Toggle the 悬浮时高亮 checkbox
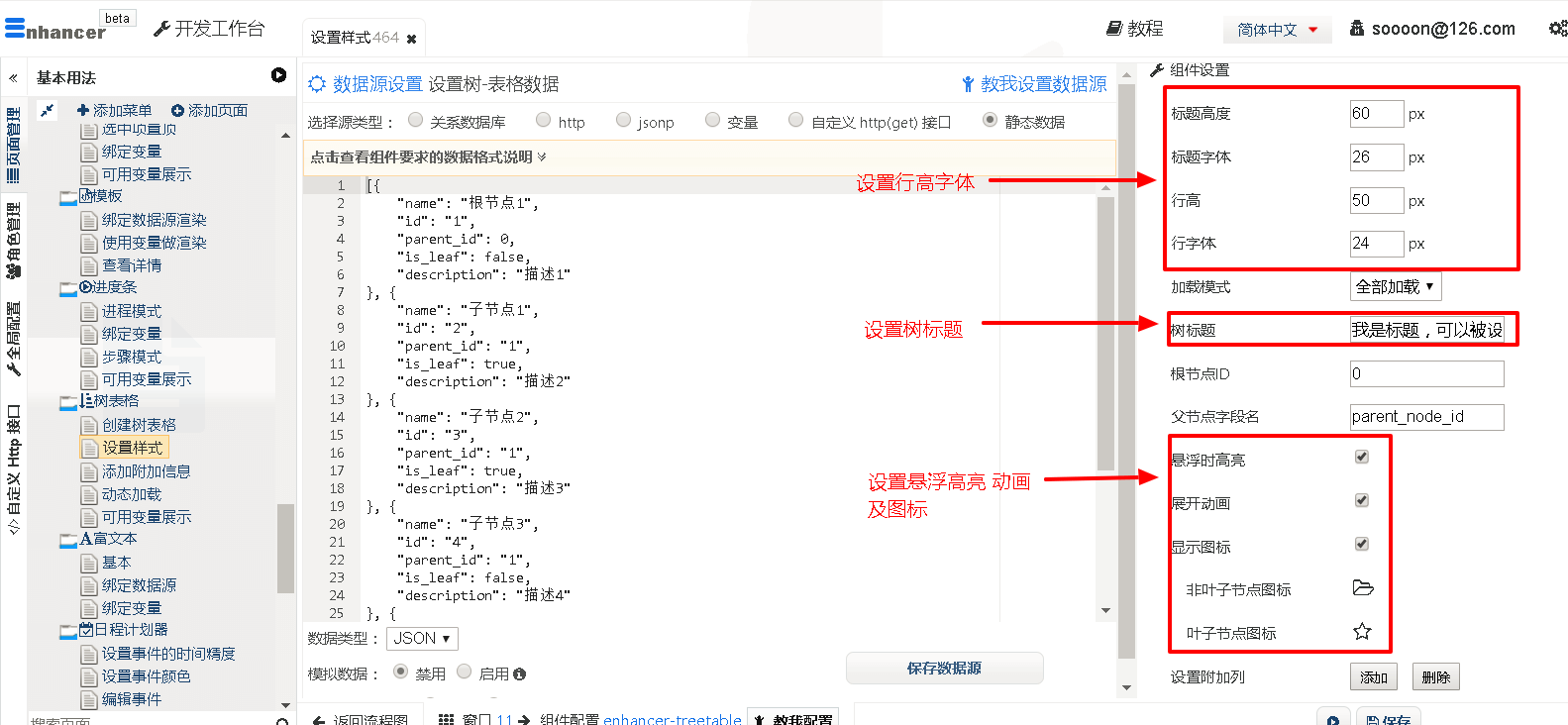Screen dimensions: 1568x725 [x=1362, y=457]
